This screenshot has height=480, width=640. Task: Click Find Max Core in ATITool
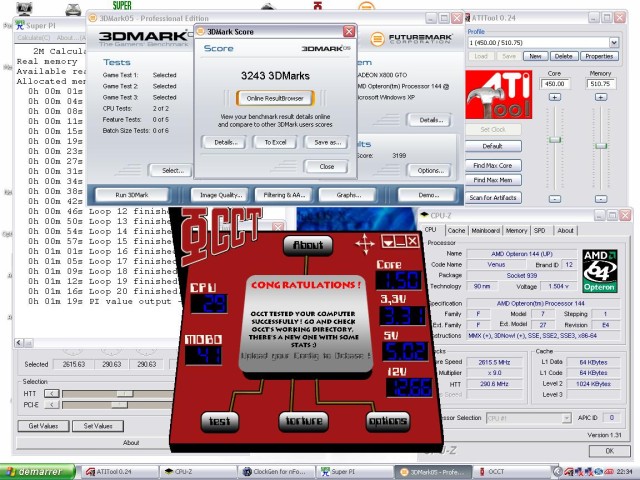click(493, 165)
